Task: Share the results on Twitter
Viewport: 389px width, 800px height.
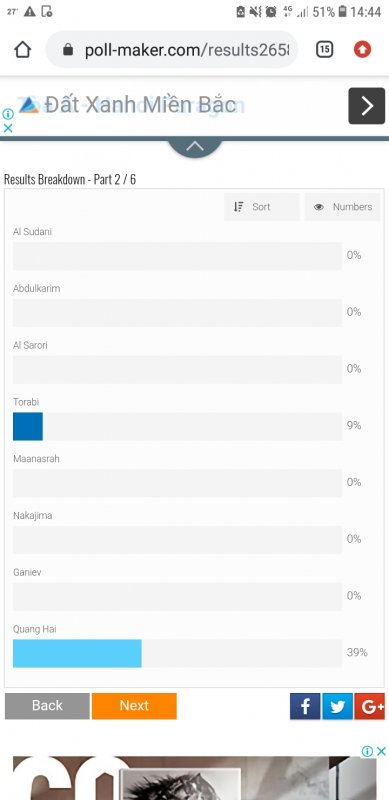Action: tap(337, 706)
